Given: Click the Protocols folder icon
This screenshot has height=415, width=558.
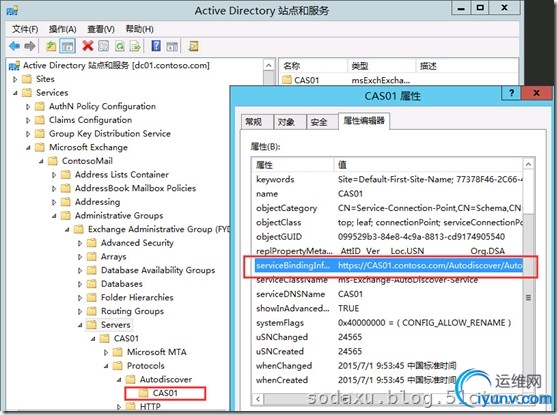Looking at the screenshot, I should click(x=117, y=366).
